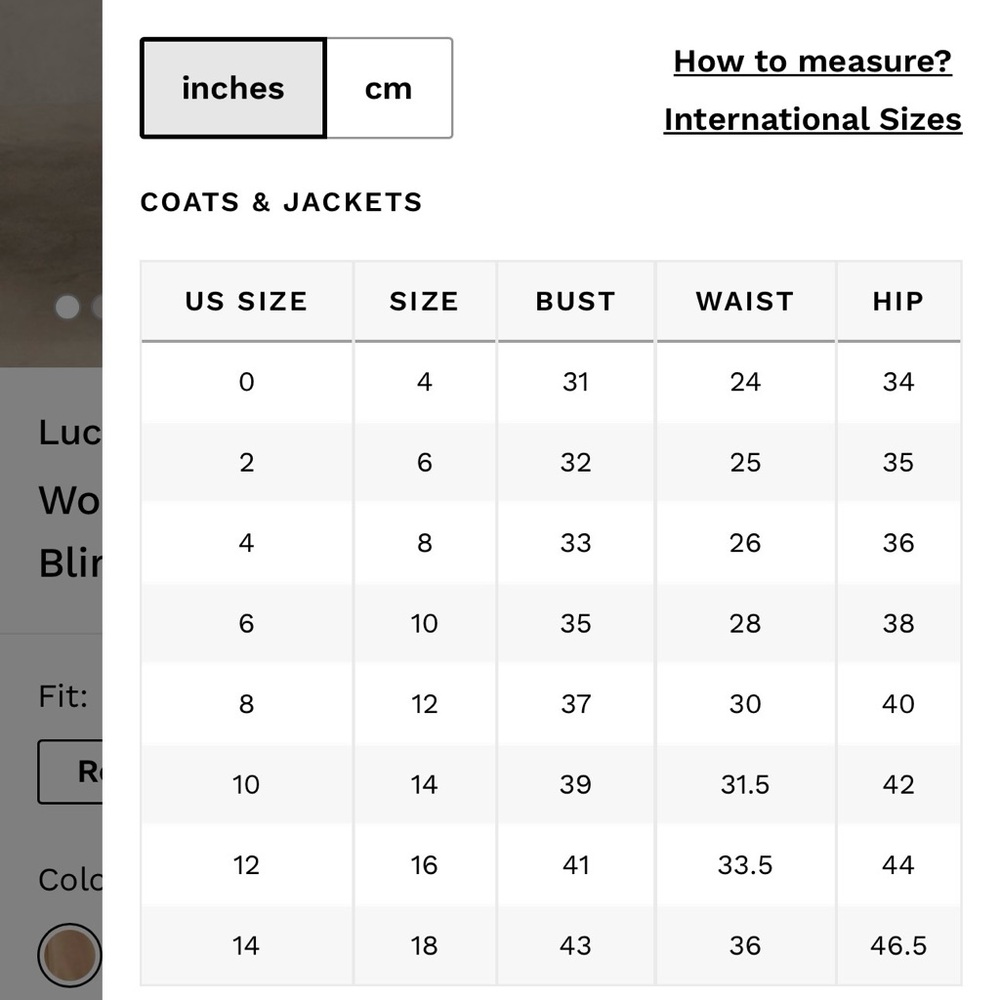
Task: Click the bust value 43 cell
Action: (575, 945)
